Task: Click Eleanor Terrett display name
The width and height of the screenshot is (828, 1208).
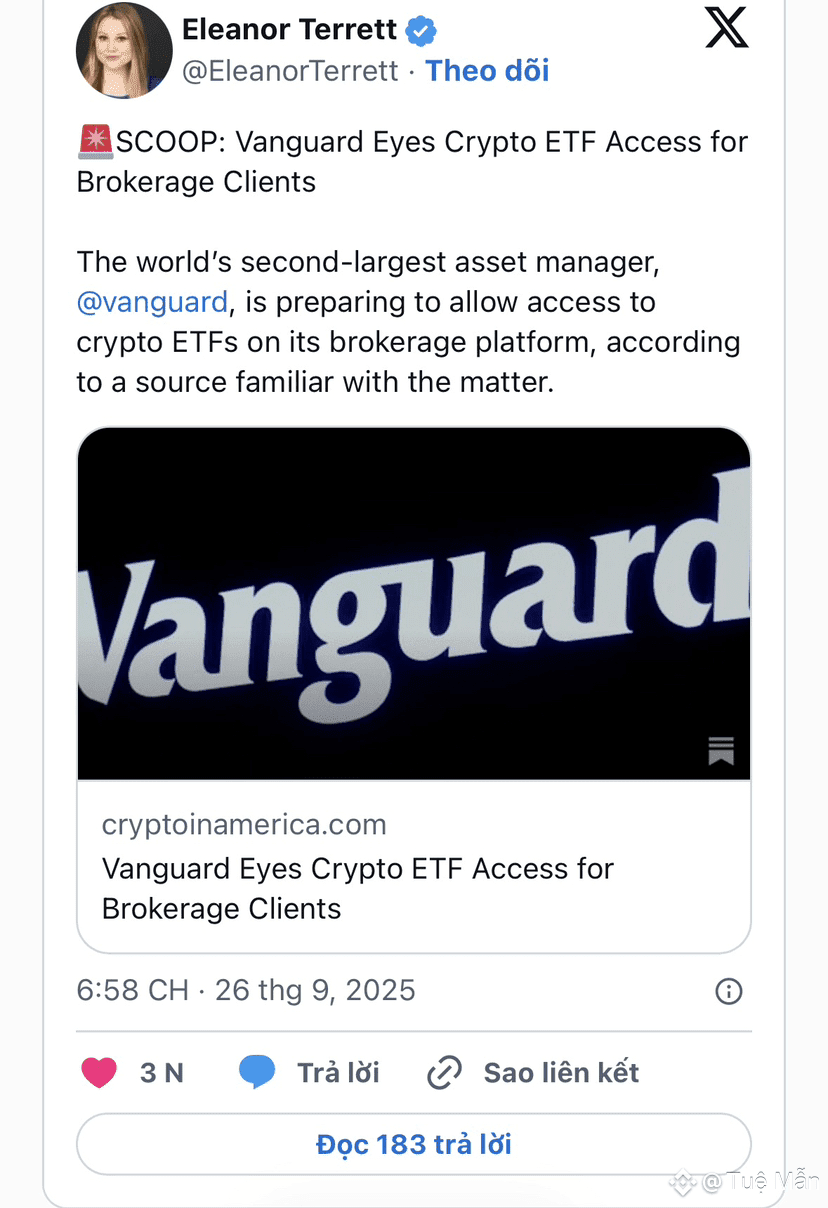Action: click(x=290, y=30)
